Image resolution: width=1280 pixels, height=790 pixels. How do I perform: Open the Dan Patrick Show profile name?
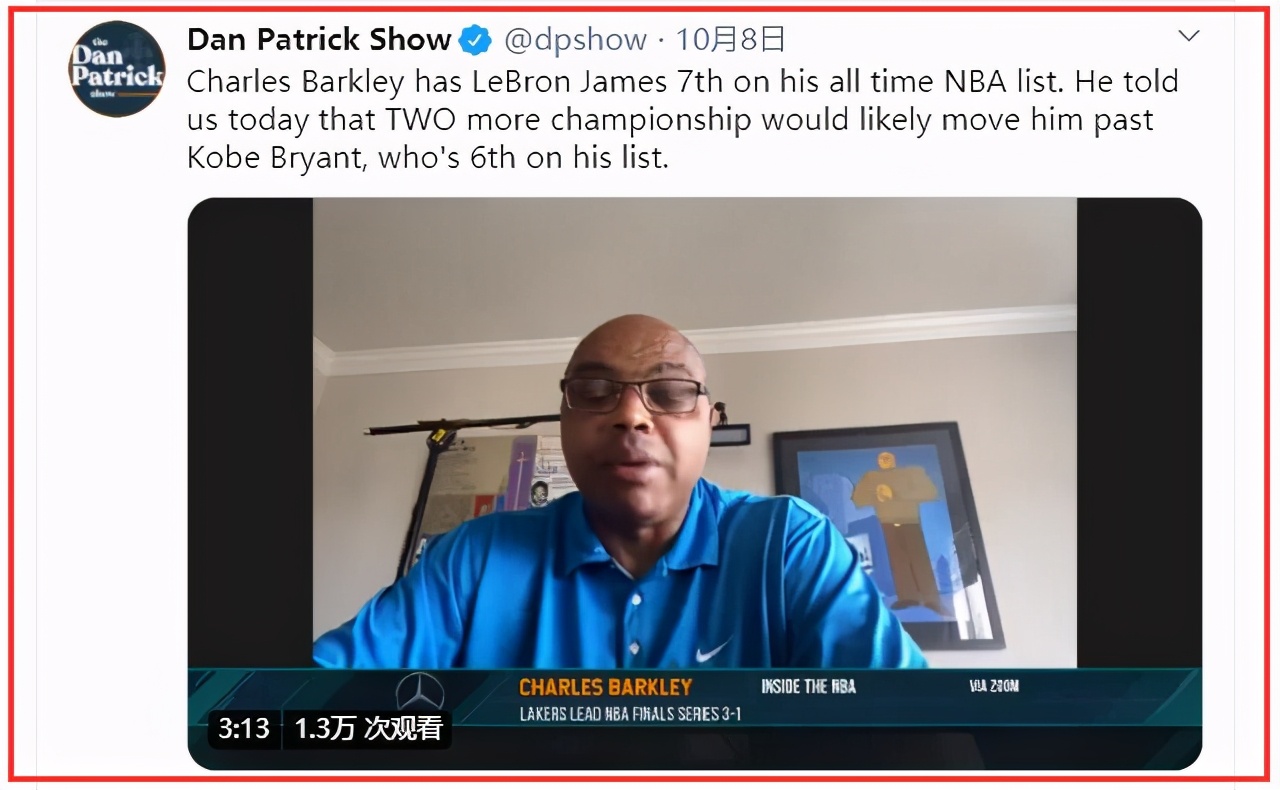pyautogui.click(x=319, y=40)
